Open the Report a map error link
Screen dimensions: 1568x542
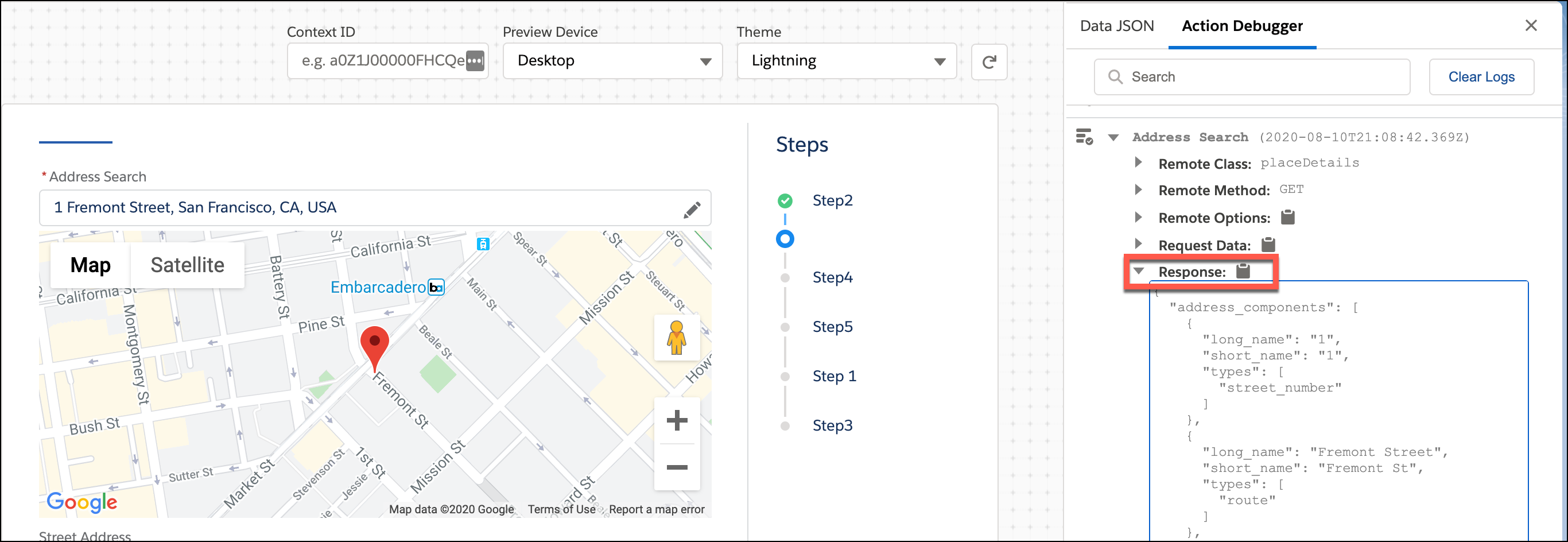pos(655,509)
